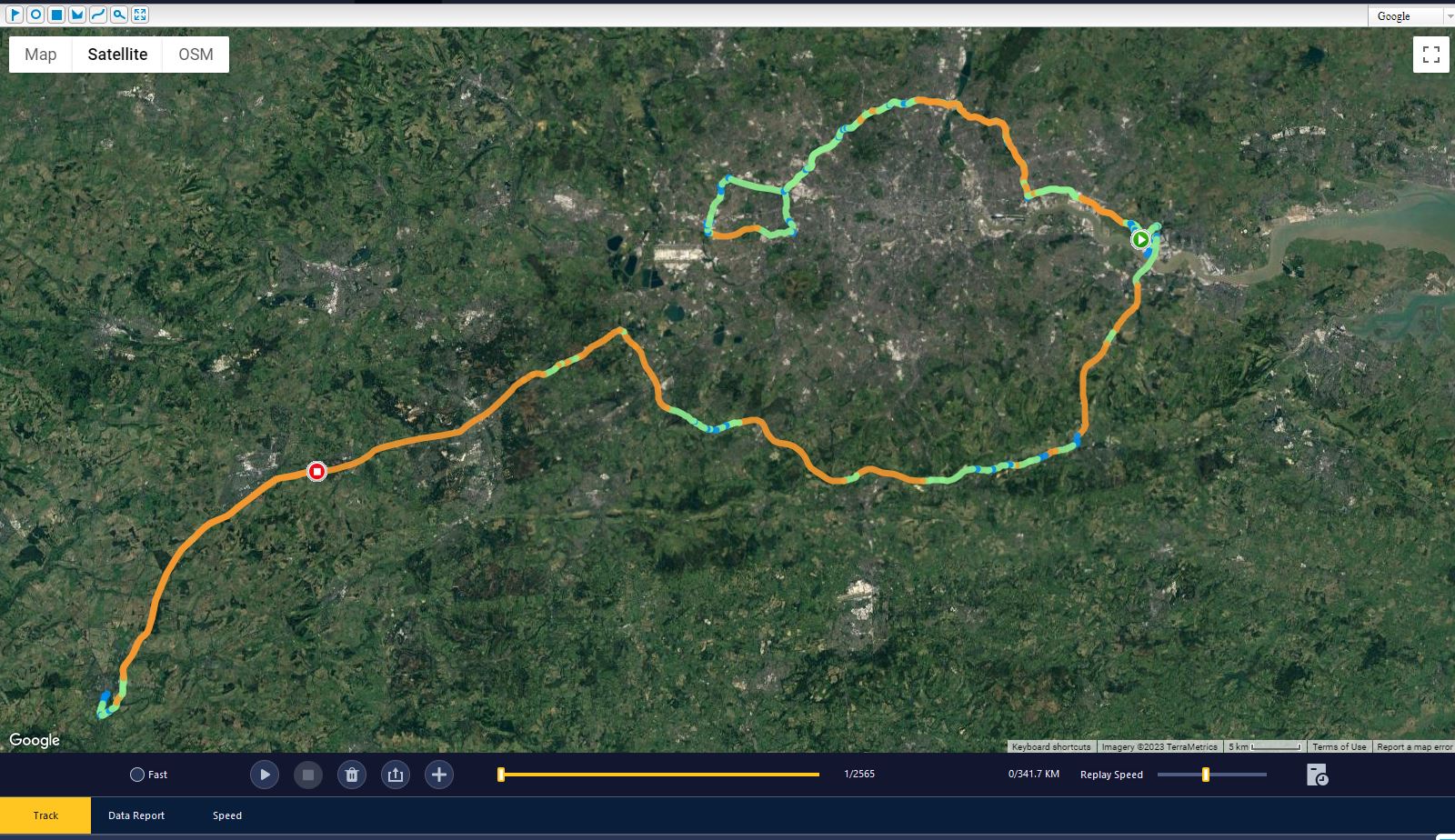Viewport: 1455px width, 840px height.
Task: Switch to standard Map view
Action: coord(40,55)
